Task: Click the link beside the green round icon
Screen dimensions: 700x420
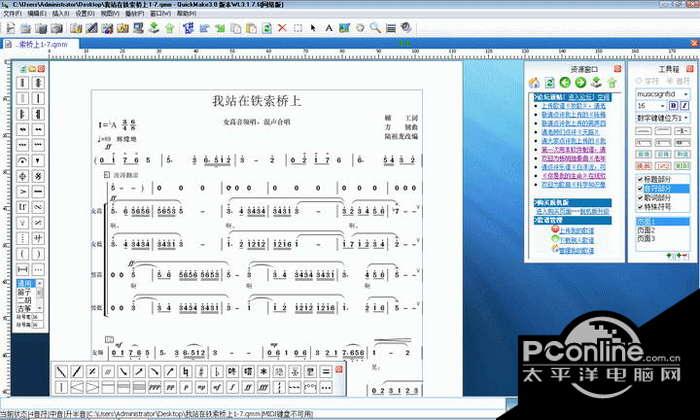Action: click(x=577, y=240)
